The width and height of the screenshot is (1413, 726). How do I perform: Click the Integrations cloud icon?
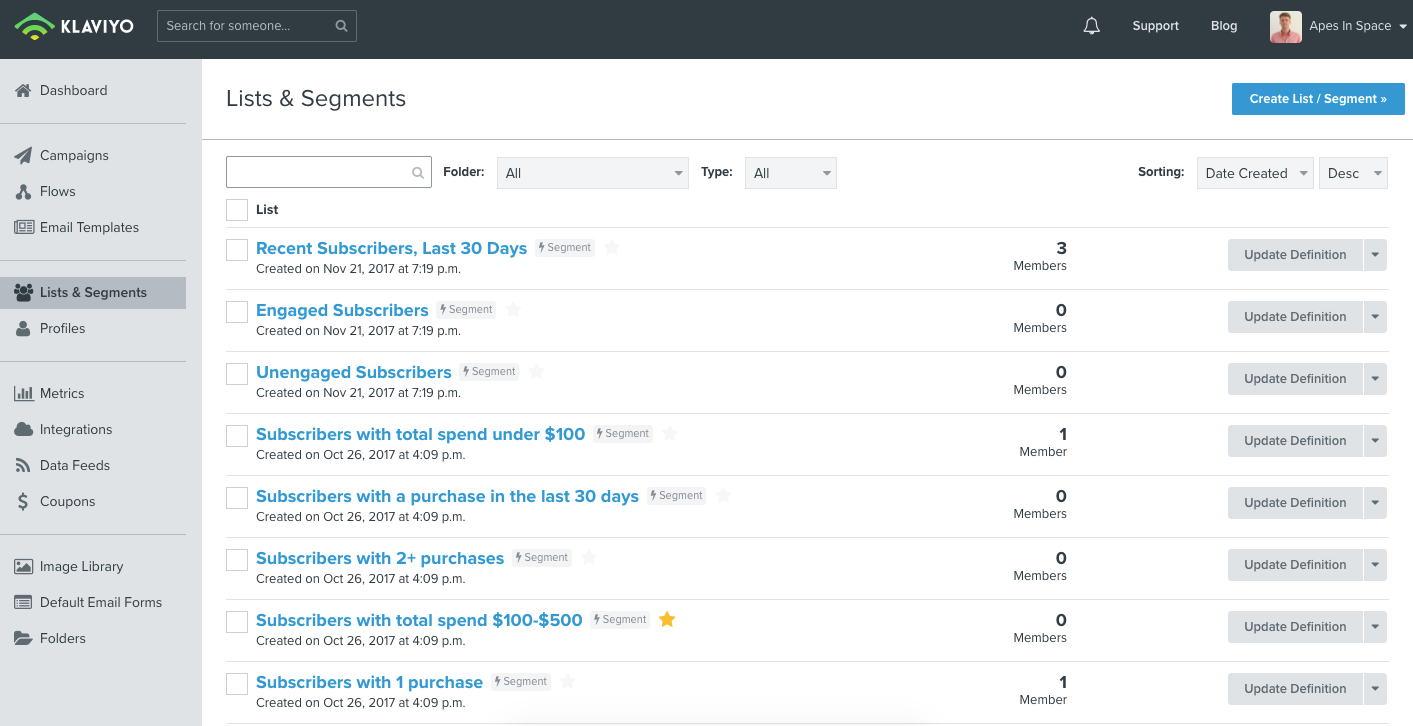24,429
